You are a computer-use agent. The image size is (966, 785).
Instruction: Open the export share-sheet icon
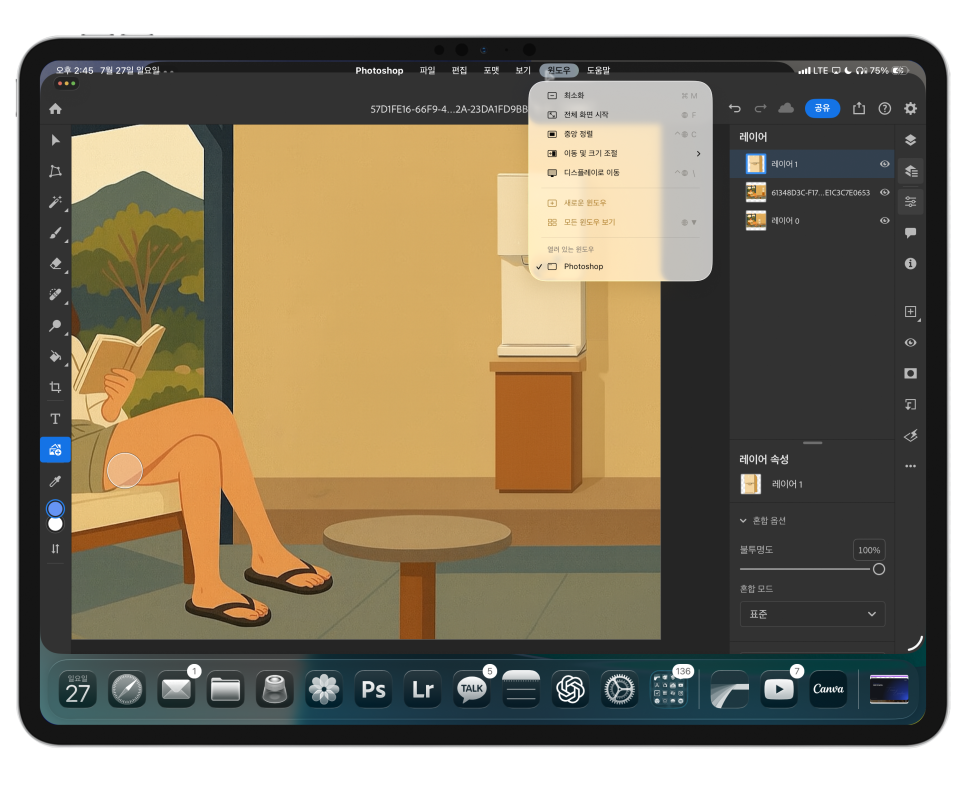click(859, 108)
